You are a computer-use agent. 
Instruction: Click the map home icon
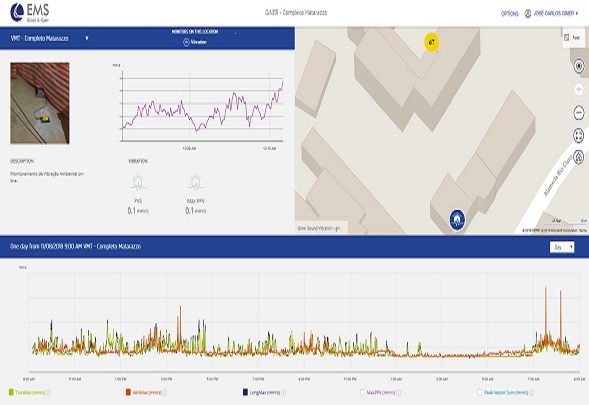(579, 157)
